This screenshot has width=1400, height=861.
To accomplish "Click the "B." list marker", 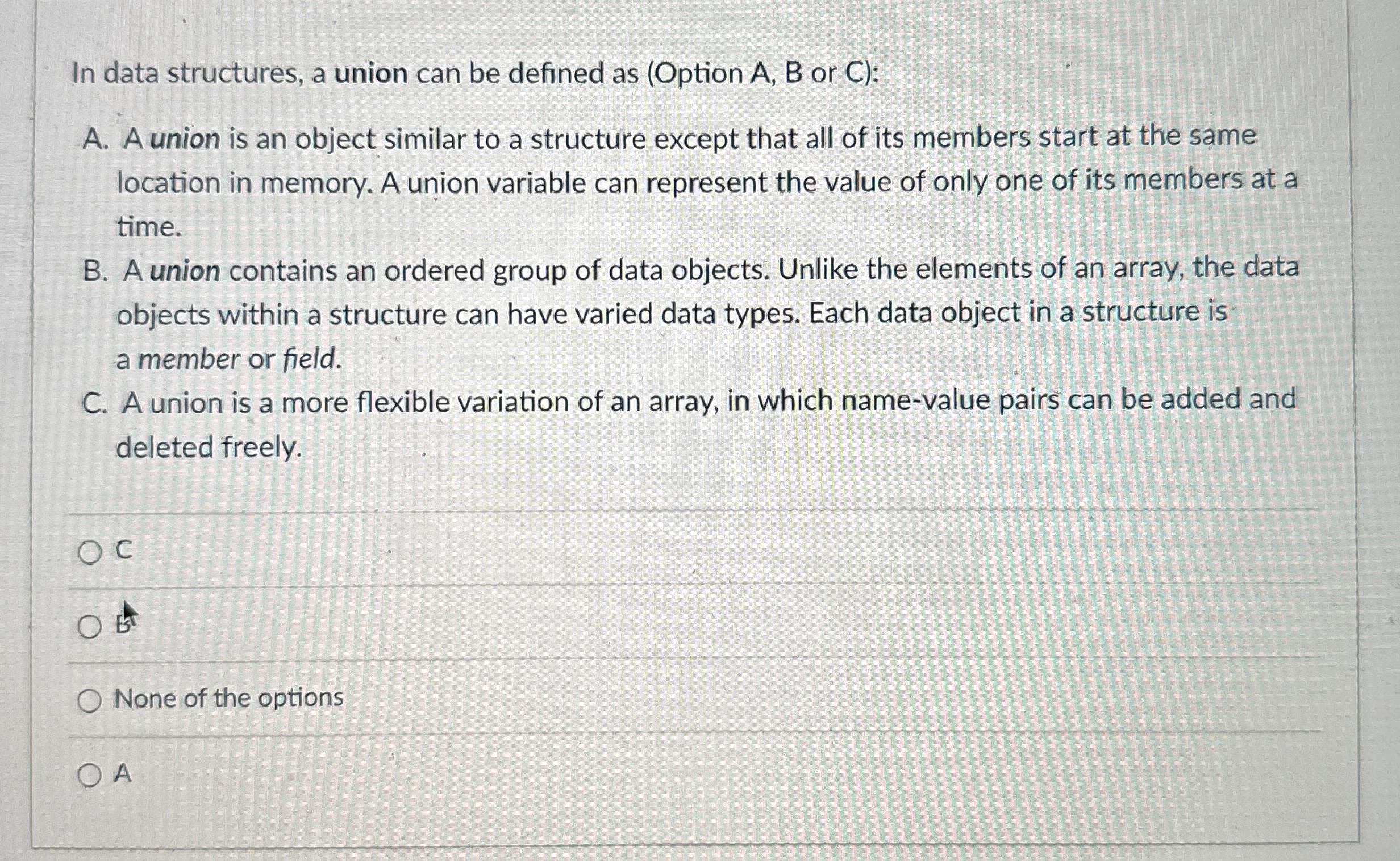I will tap(95, 271).
